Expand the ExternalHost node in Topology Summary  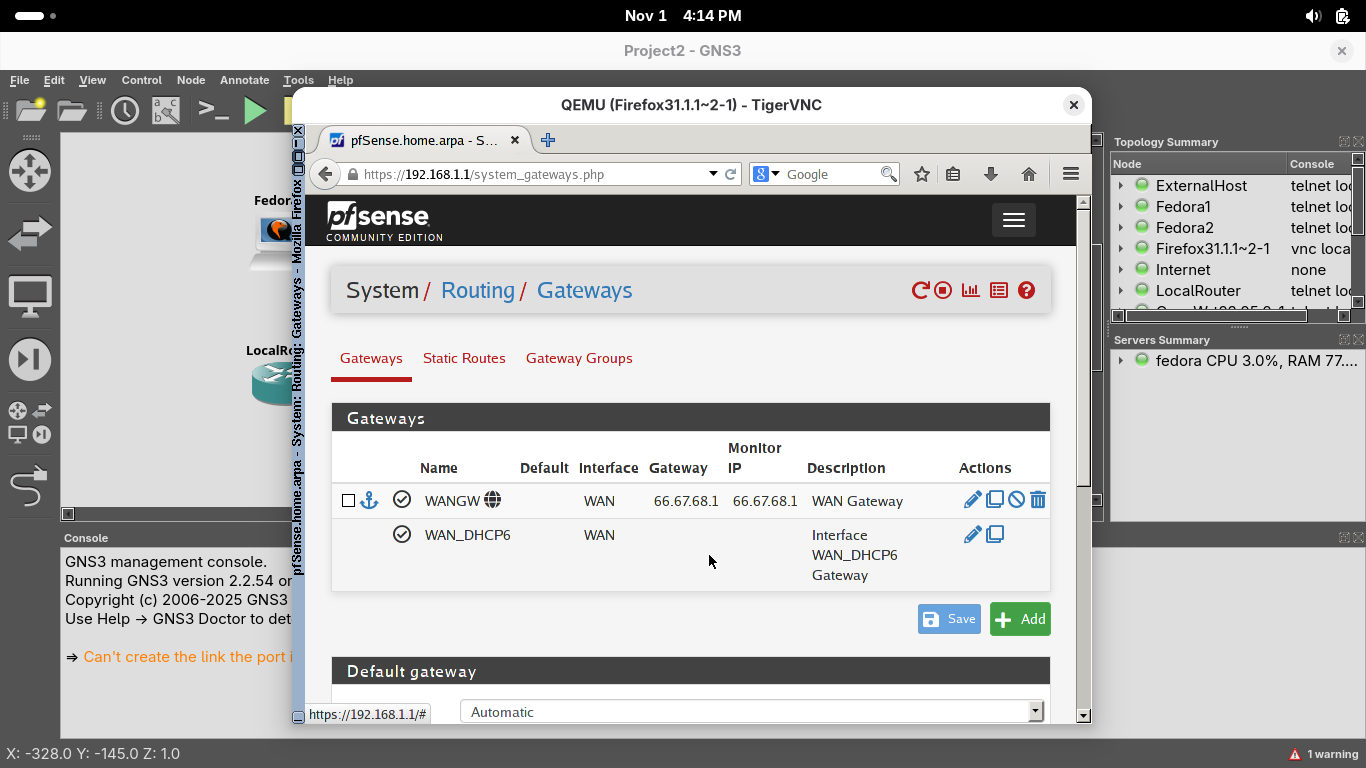[x=1121, y=186]
